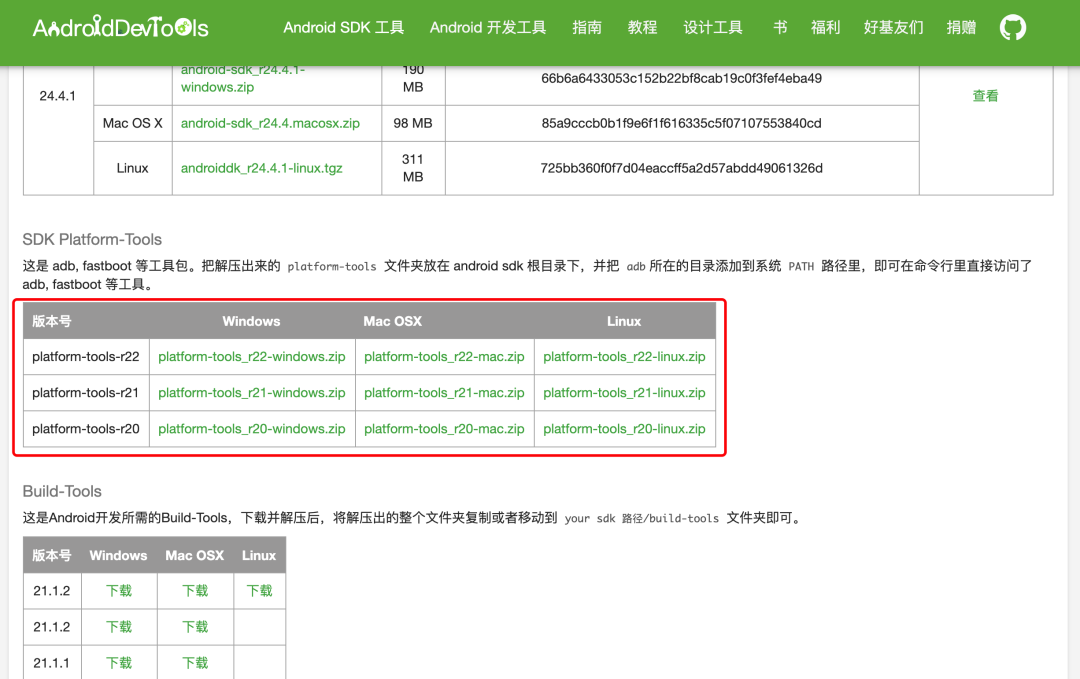Open the Android 开发工具 menu
1080x679 pixels.
click(487, 27)
